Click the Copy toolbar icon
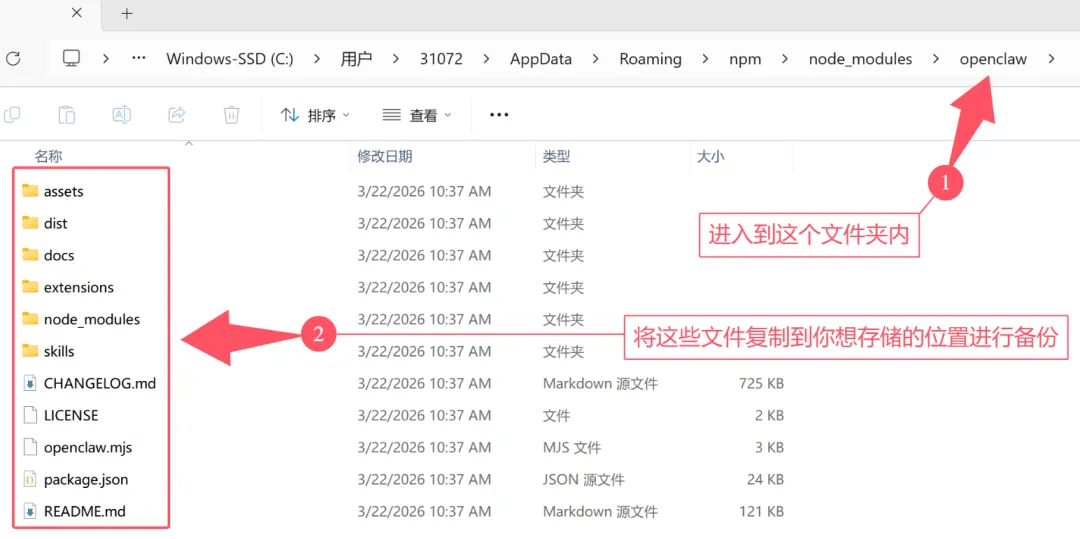The image size is (1080, 539). click(x=12, y=114)
